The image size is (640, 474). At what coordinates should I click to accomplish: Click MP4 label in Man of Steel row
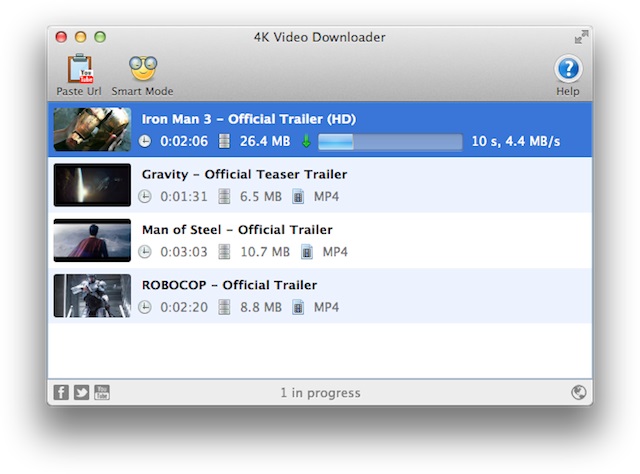point(335,251)
